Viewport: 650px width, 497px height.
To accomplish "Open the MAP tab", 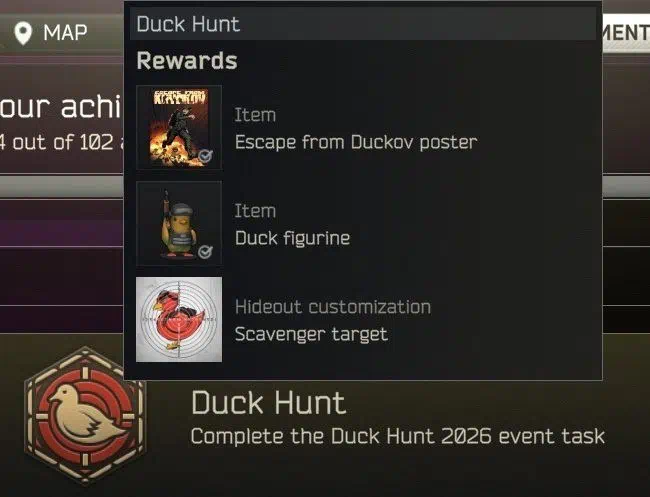I will tap(51, 33).
